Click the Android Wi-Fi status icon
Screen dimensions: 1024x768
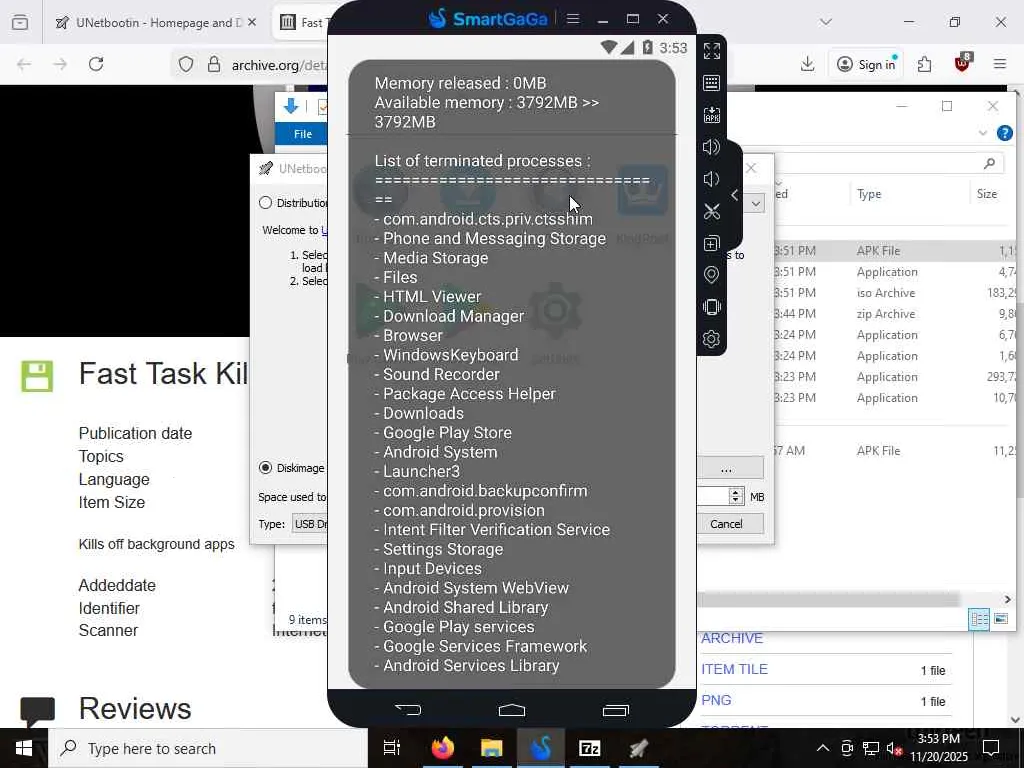pos(609,48)
